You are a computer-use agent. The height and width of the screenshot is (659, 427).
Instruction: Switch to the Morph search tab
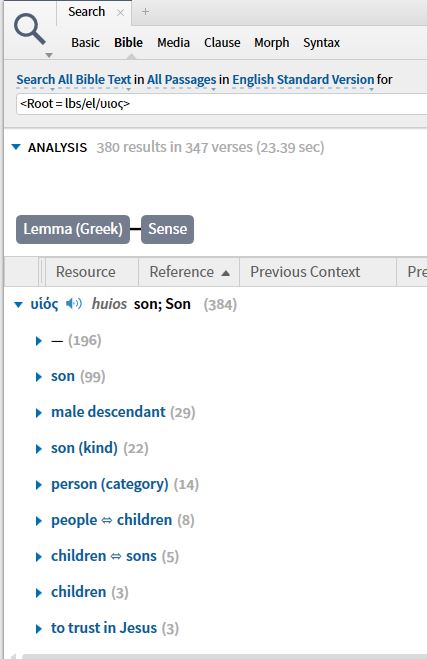pos(271,42)
